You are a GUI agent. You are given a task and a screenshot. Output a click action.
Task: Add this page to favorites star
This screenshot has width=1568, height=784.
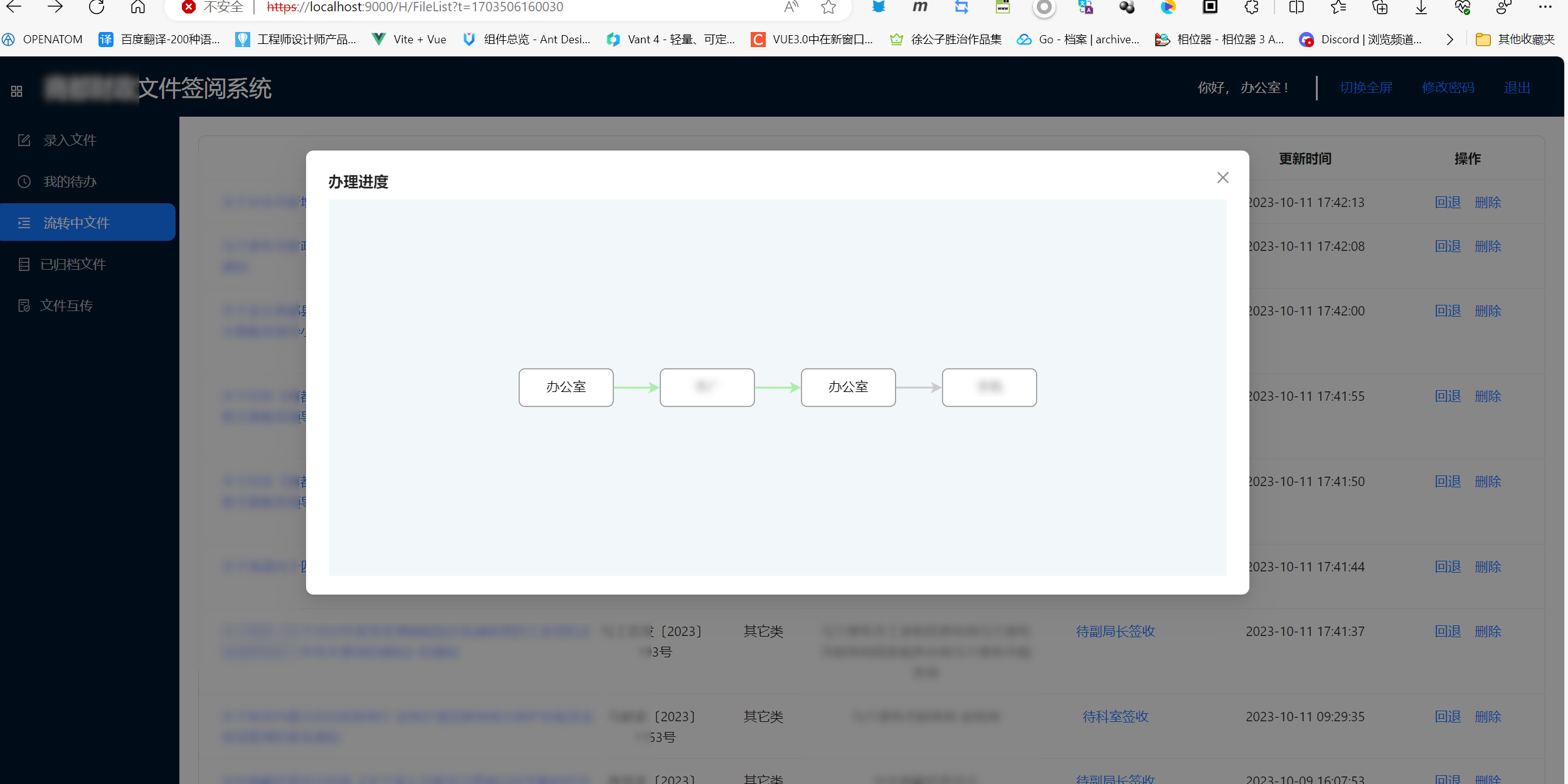(x=829, y=7)
